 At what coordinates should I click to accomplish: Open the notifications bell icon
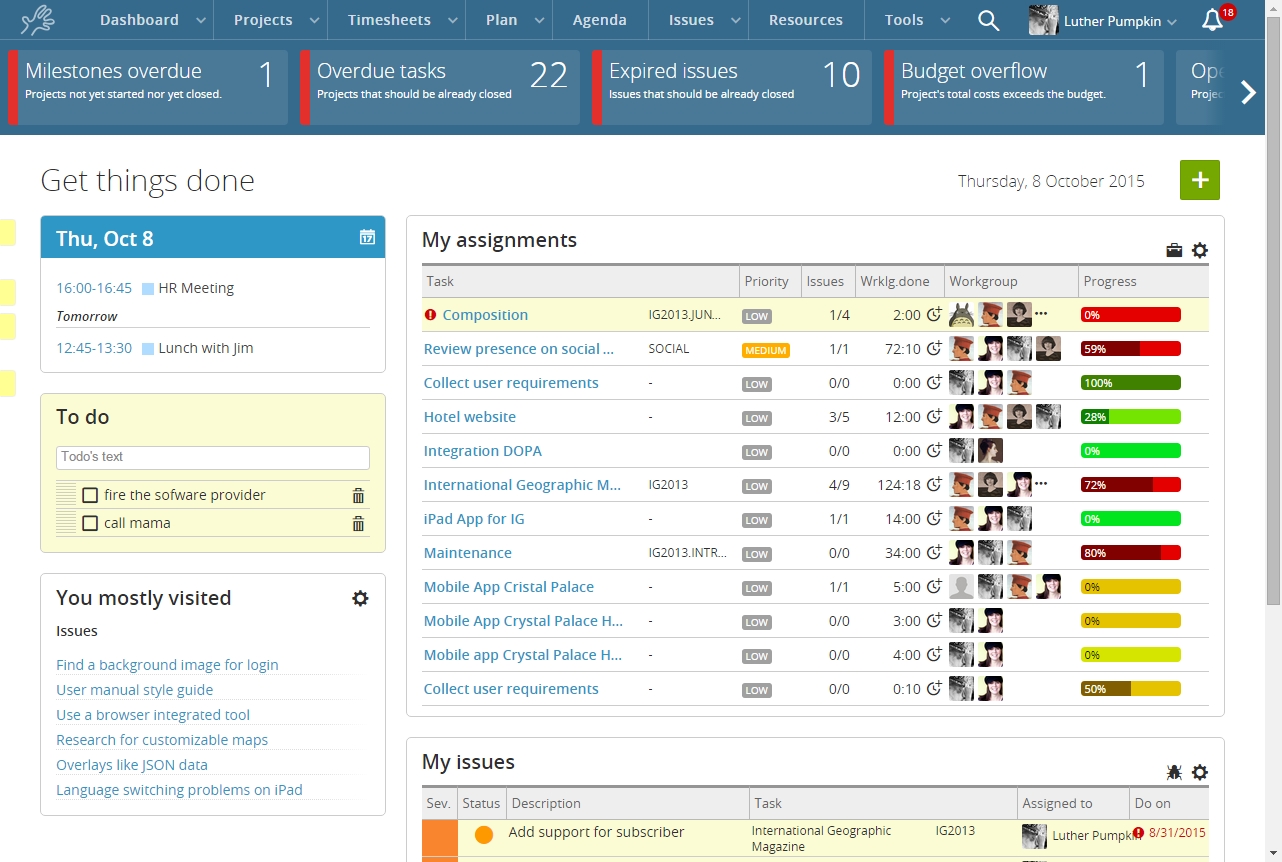click(1212, 20)
